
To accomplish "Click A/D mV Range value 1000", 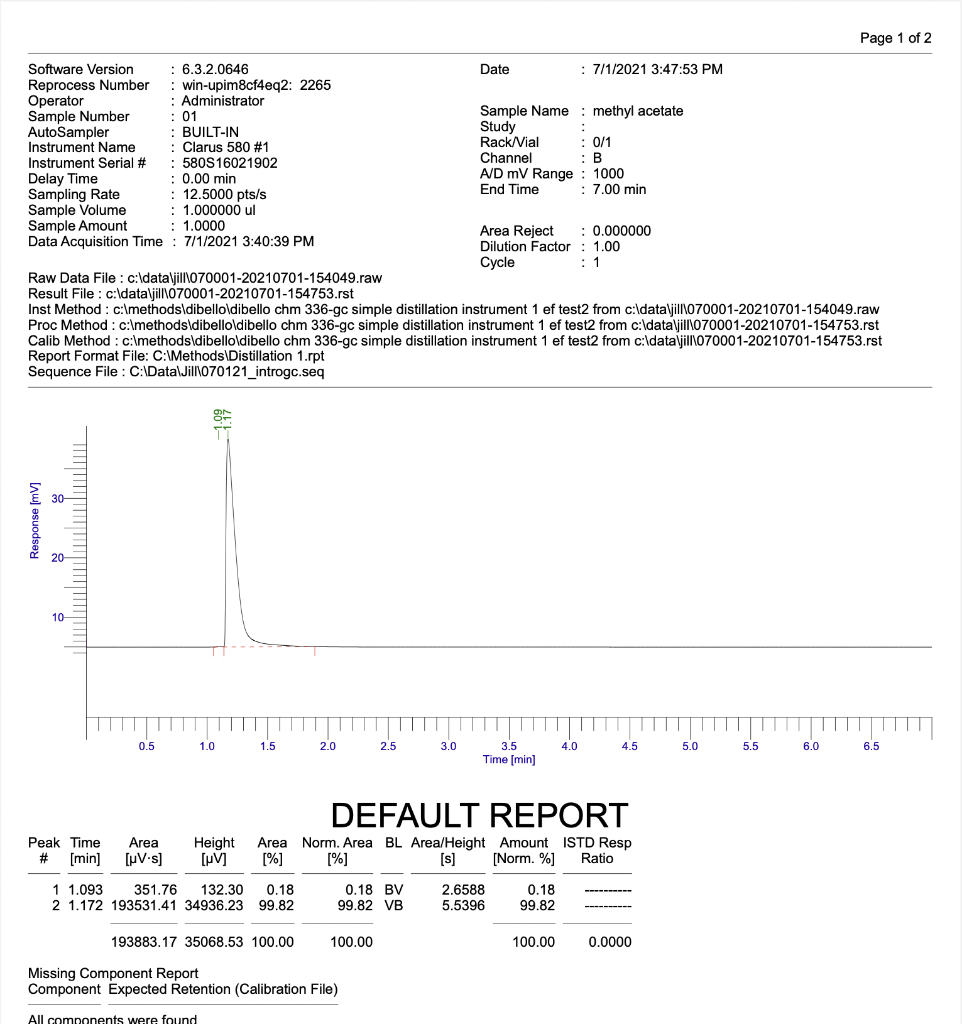I will pos(608,174).
